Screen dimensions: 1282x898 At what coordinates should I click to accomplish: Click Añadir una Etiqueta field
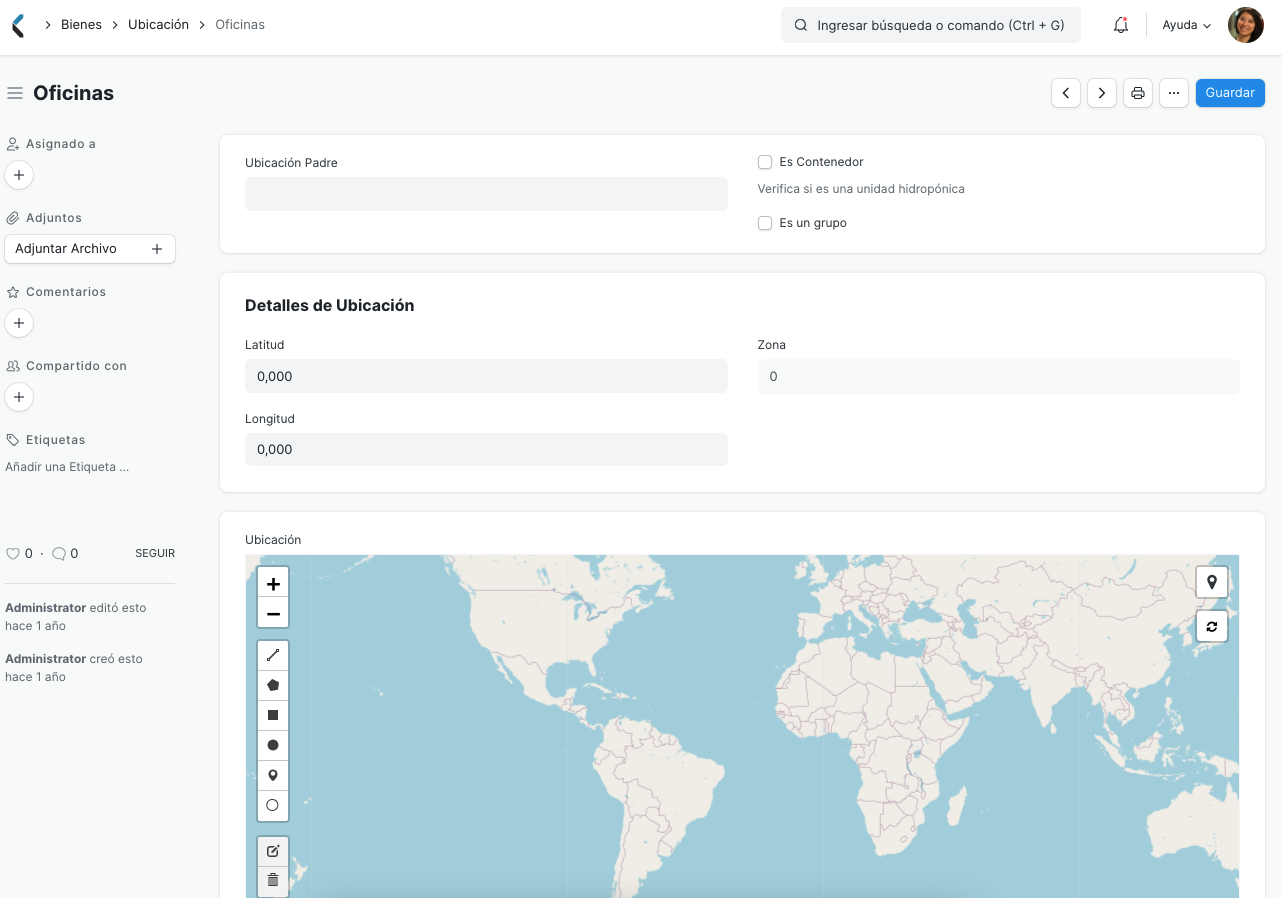67,467
